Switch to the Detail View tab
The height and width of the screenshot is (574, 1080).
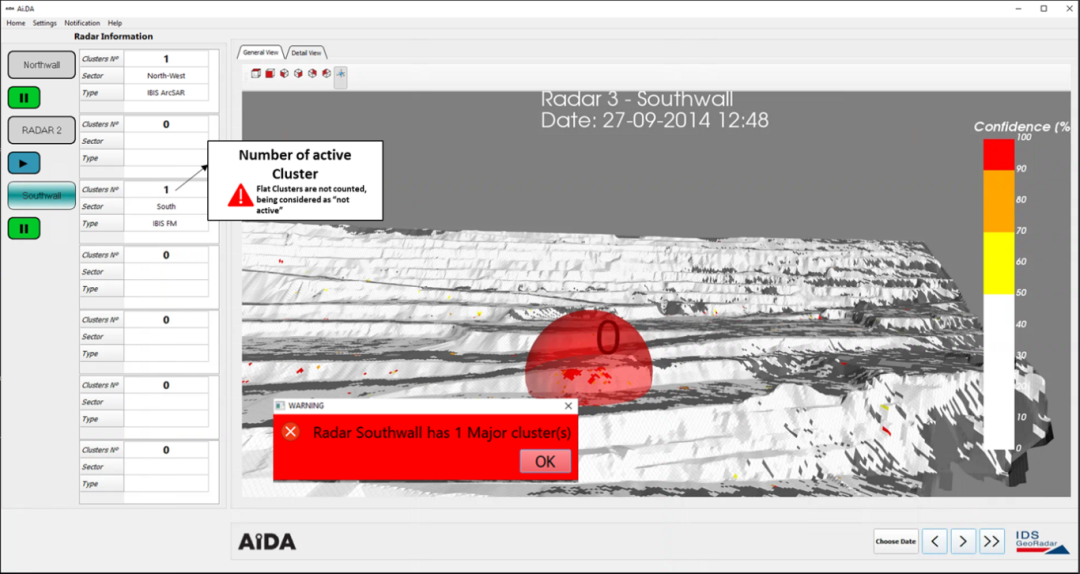coord(306,52)
